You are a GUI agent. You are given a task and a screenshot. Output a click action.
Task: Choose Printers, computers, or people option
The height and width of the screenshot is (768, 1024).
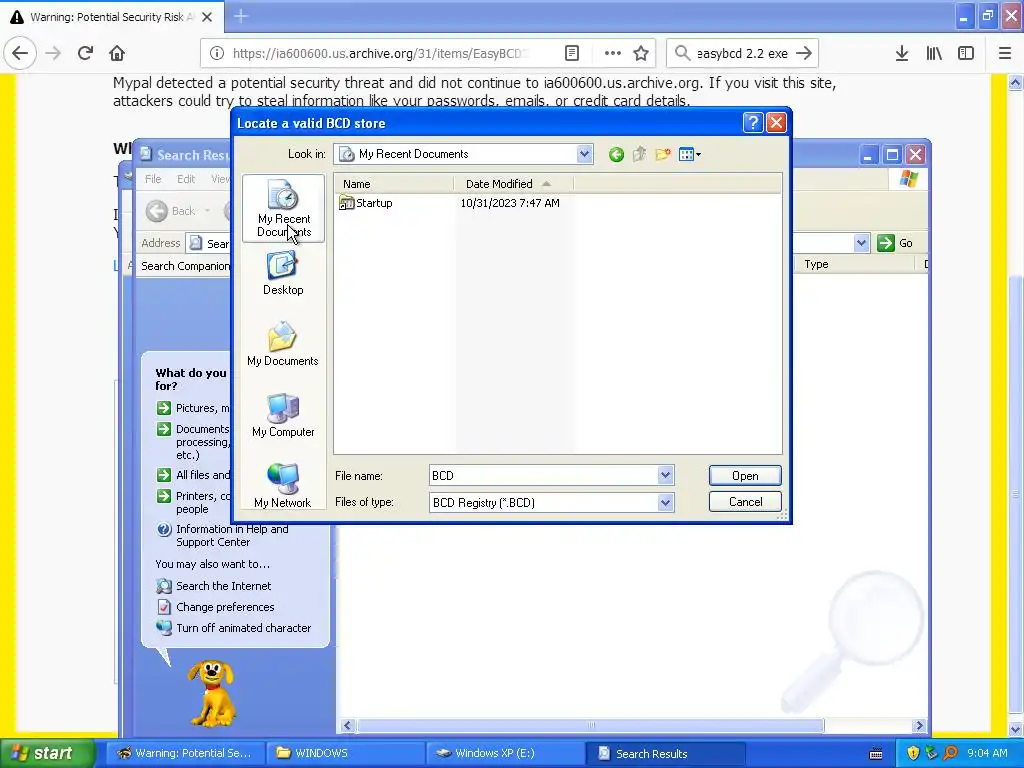[x=193, y=502]
